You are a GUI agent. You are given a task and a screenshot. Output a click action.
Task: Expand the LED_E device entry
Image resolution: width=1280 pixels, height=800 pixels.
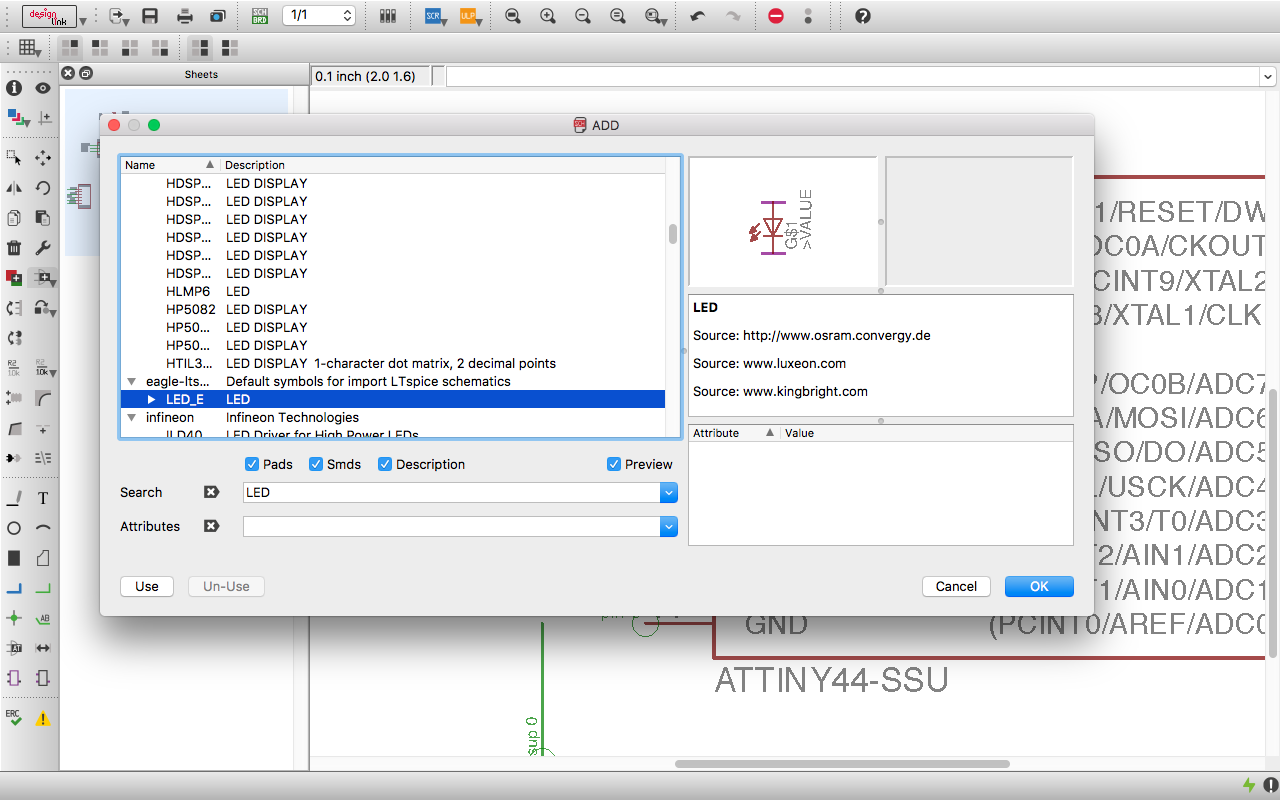(x=152, y=399)
